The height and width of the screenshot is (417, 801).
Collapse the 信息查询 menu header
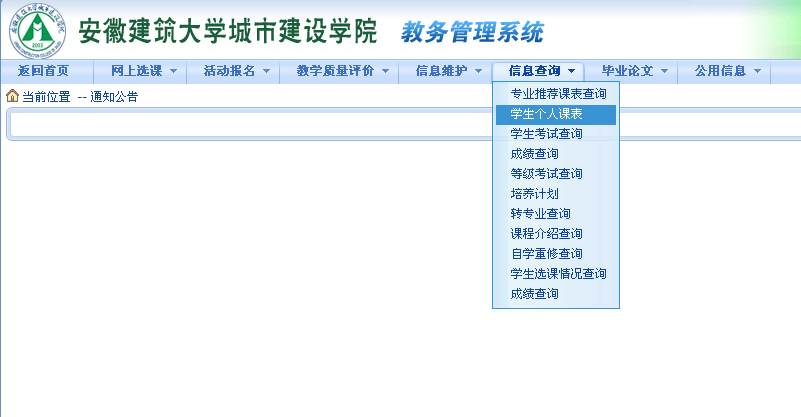(x=541, y=71)
